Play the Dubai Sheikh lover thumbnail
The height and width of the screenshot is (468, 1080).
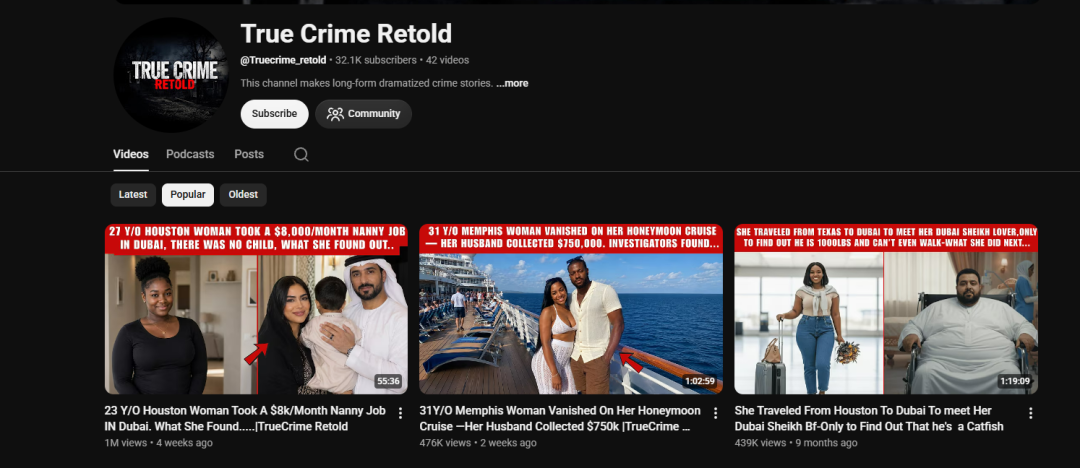(886, 309)
